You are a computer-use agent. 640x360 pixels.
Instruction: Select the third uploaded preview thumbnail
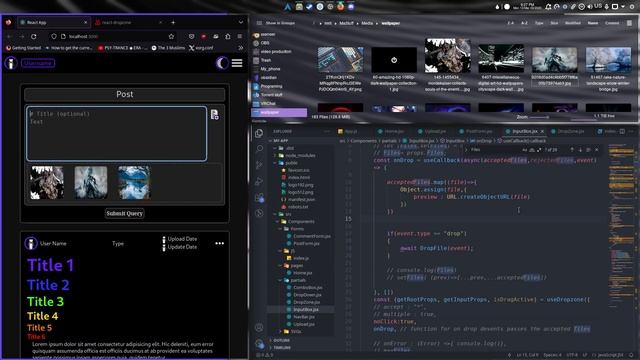[134, 182]
